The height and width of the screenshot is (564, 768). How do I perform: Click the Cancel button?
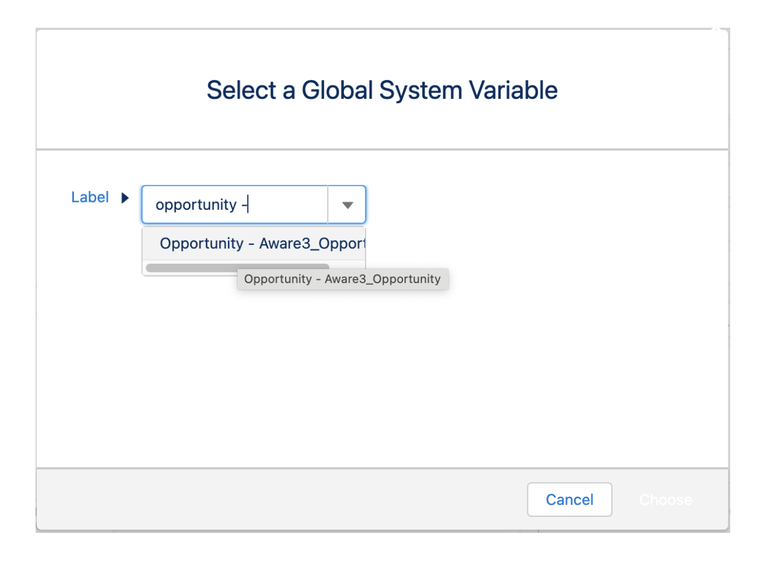(570, 499)
